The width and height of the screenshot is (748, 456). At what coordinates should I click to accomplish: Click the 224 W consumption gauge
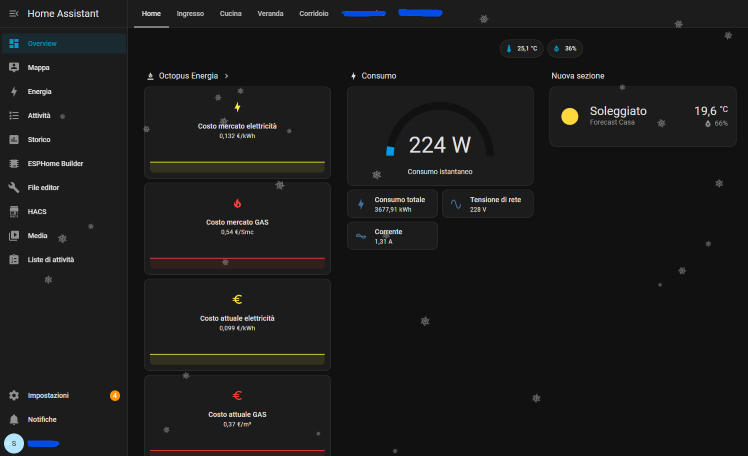pyautogui.click(x=440, y=140)
